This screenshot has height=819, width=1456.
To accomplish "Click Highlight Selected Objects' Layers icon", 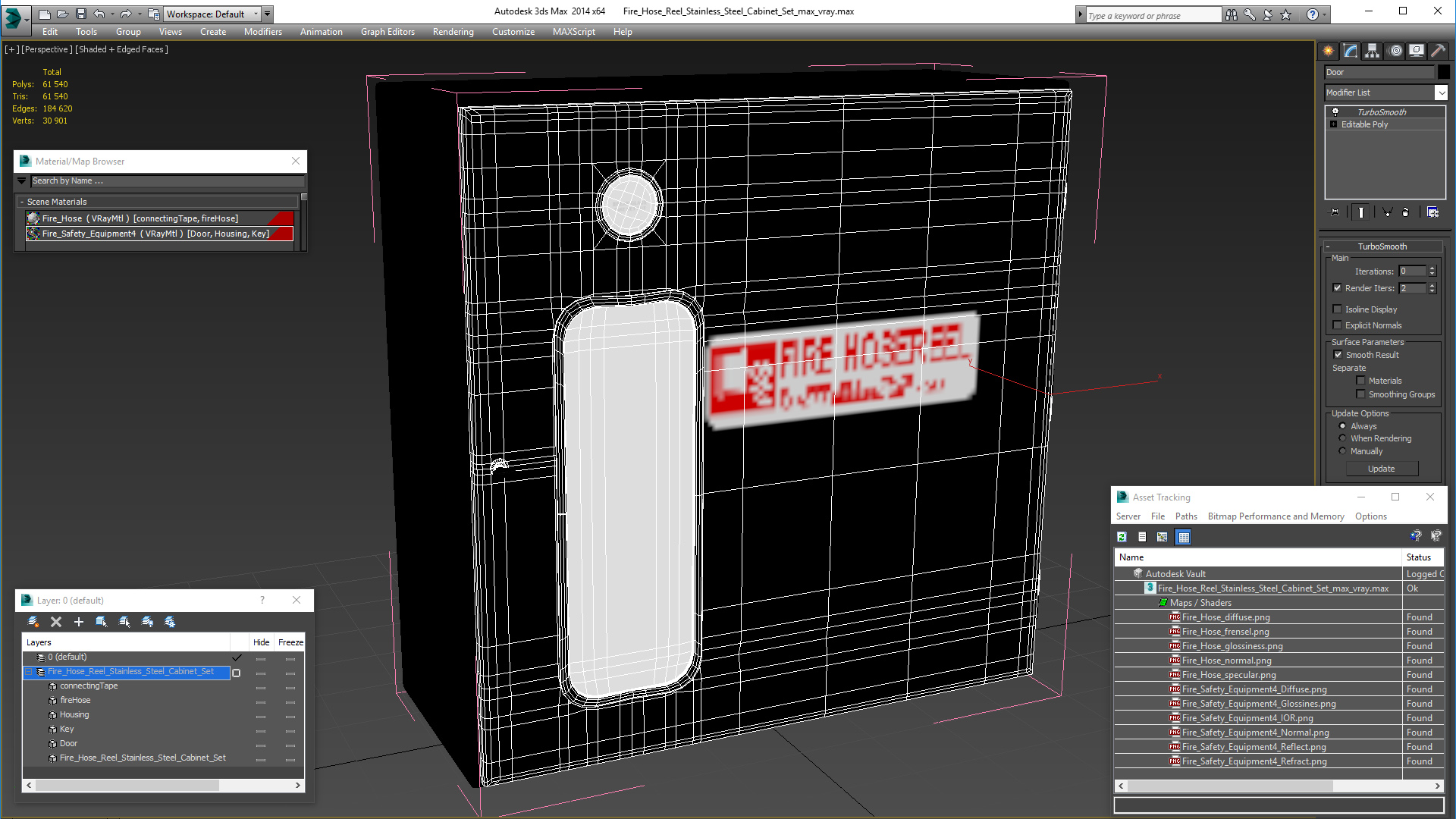I will tap(124, 622).
